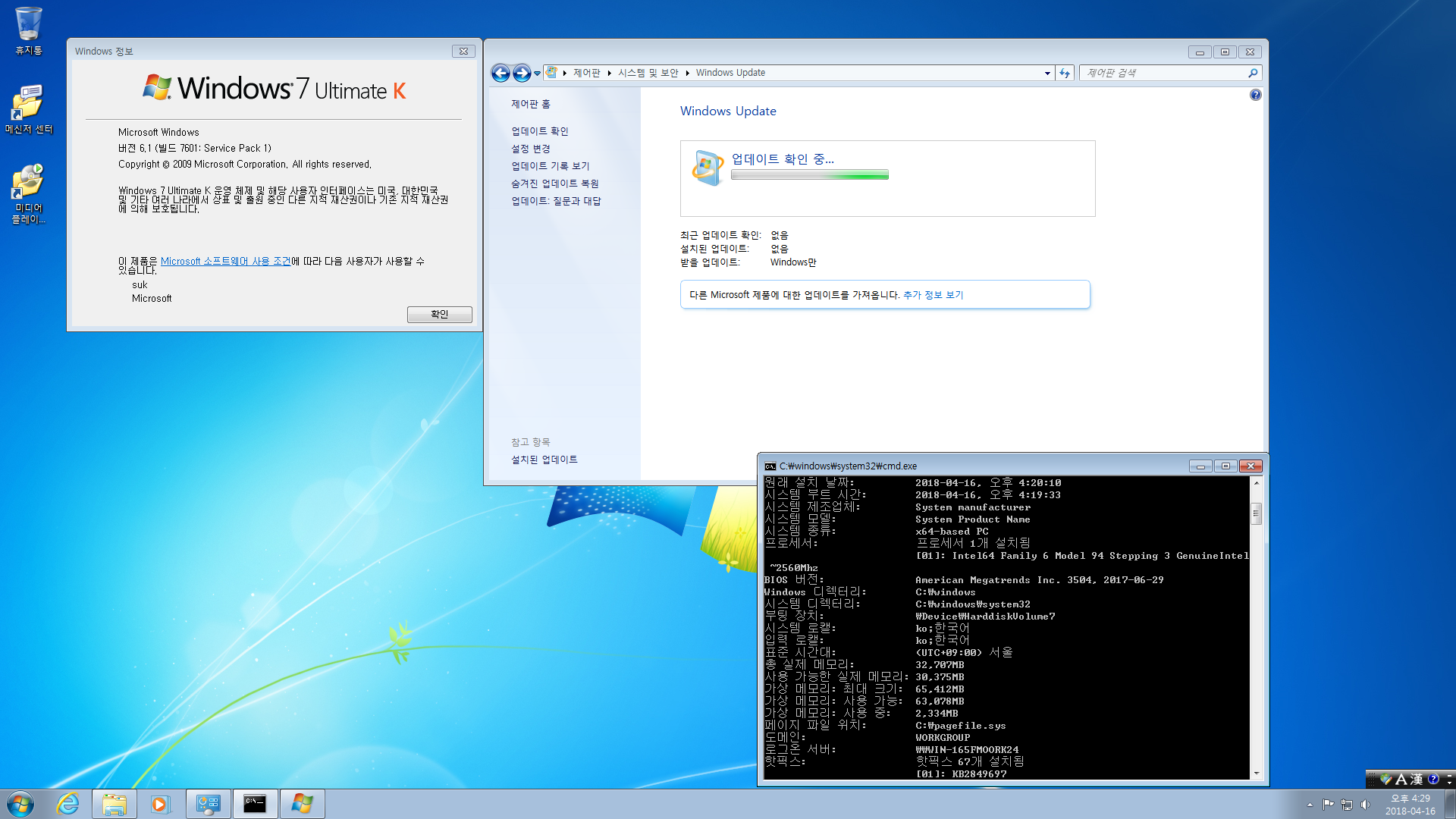Open network tray icon

coord(1347,805)
